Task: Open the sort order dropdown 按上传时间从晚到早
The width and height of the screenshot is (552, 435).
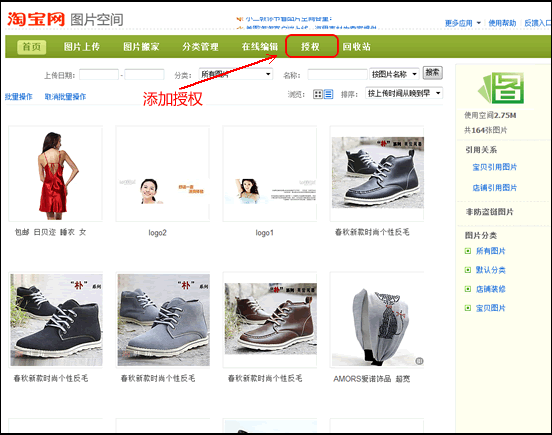Action: 404,93
